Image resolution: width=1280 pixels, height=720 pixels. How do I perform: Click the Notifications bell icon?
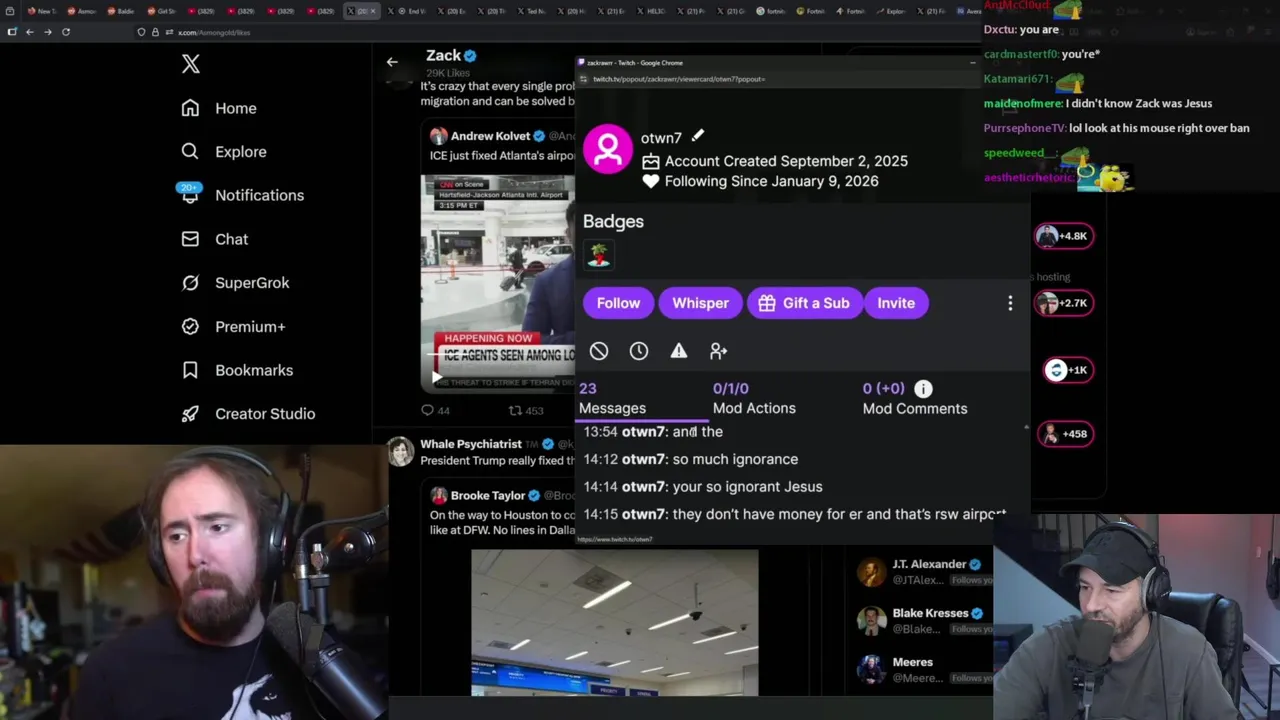190,196
